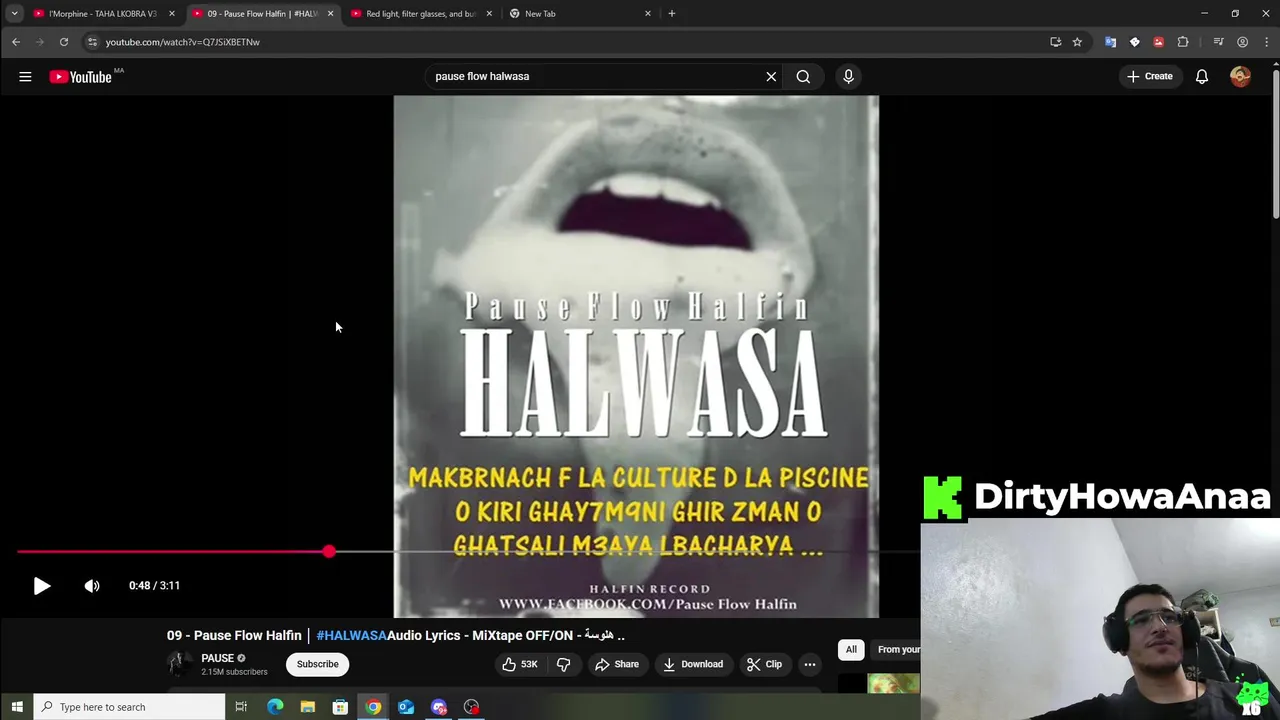
Task: Open a new browser tab
Action: click(671, 14)
